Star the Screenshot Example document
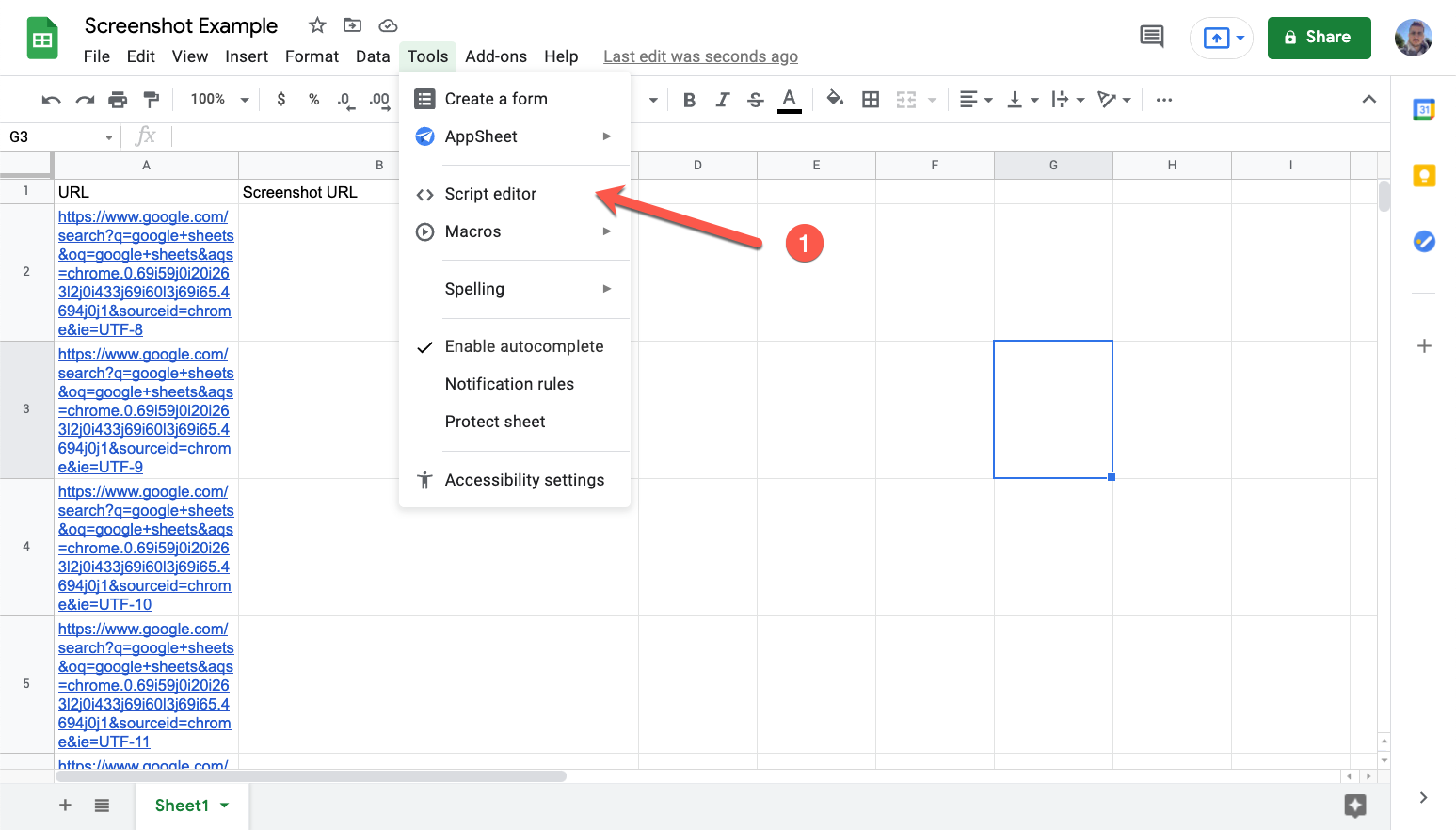This screenshot has height=830, width=1456. [317, 25]
